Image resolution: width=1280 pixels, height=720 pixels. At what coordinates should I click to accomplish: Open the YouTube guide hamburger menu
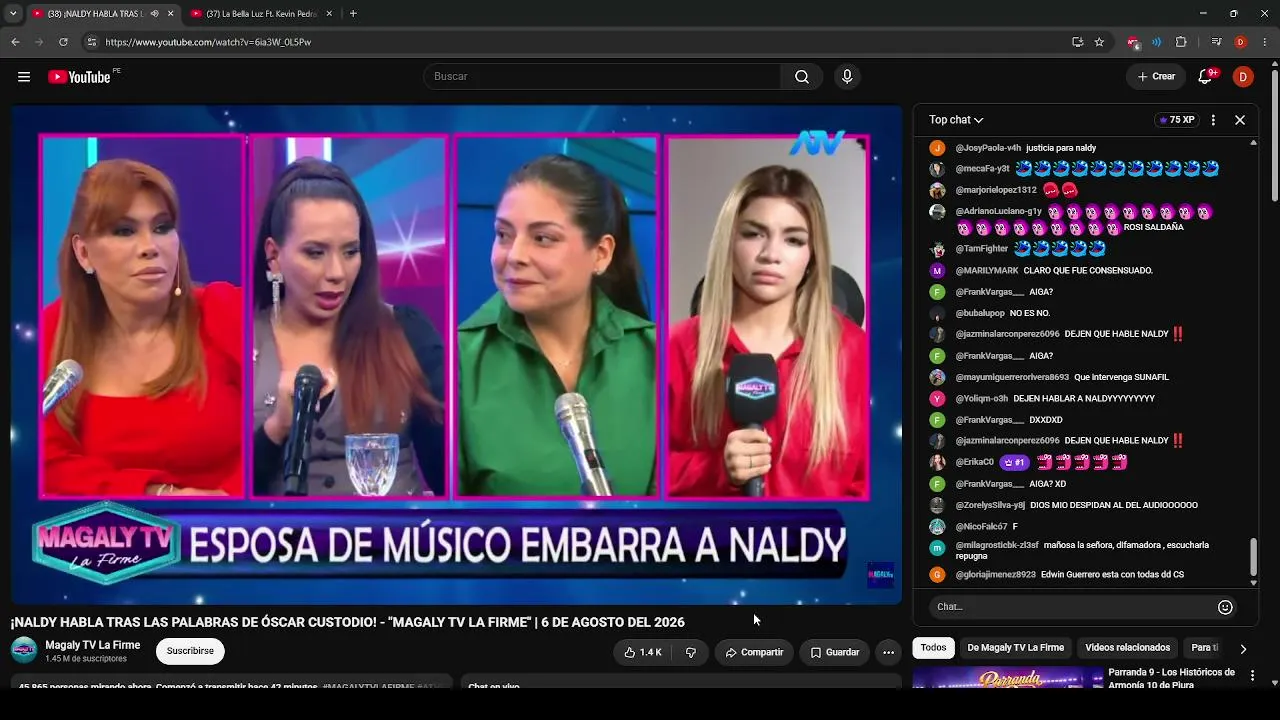click(x=24, y=77)
